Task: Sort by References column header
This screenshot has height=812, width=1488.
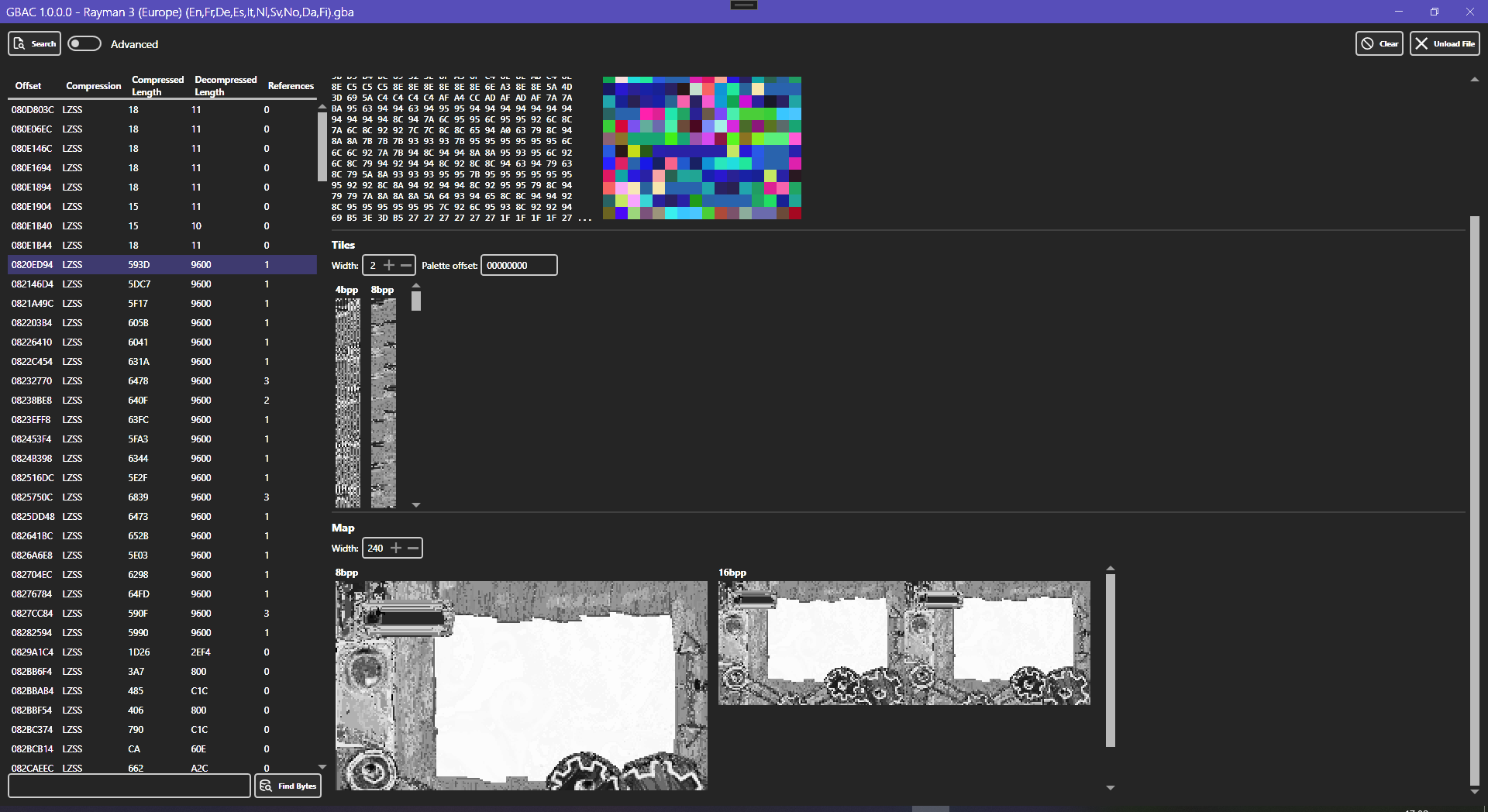Action: click(291, 86)
